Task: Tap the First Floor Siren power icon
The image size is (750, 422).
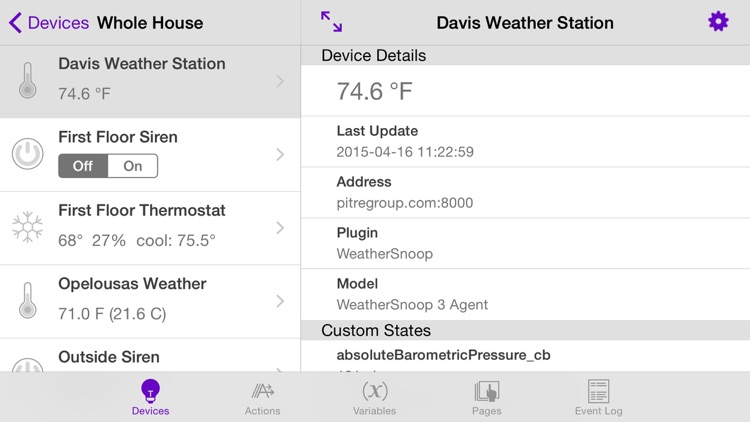Action: coord(27,154)
